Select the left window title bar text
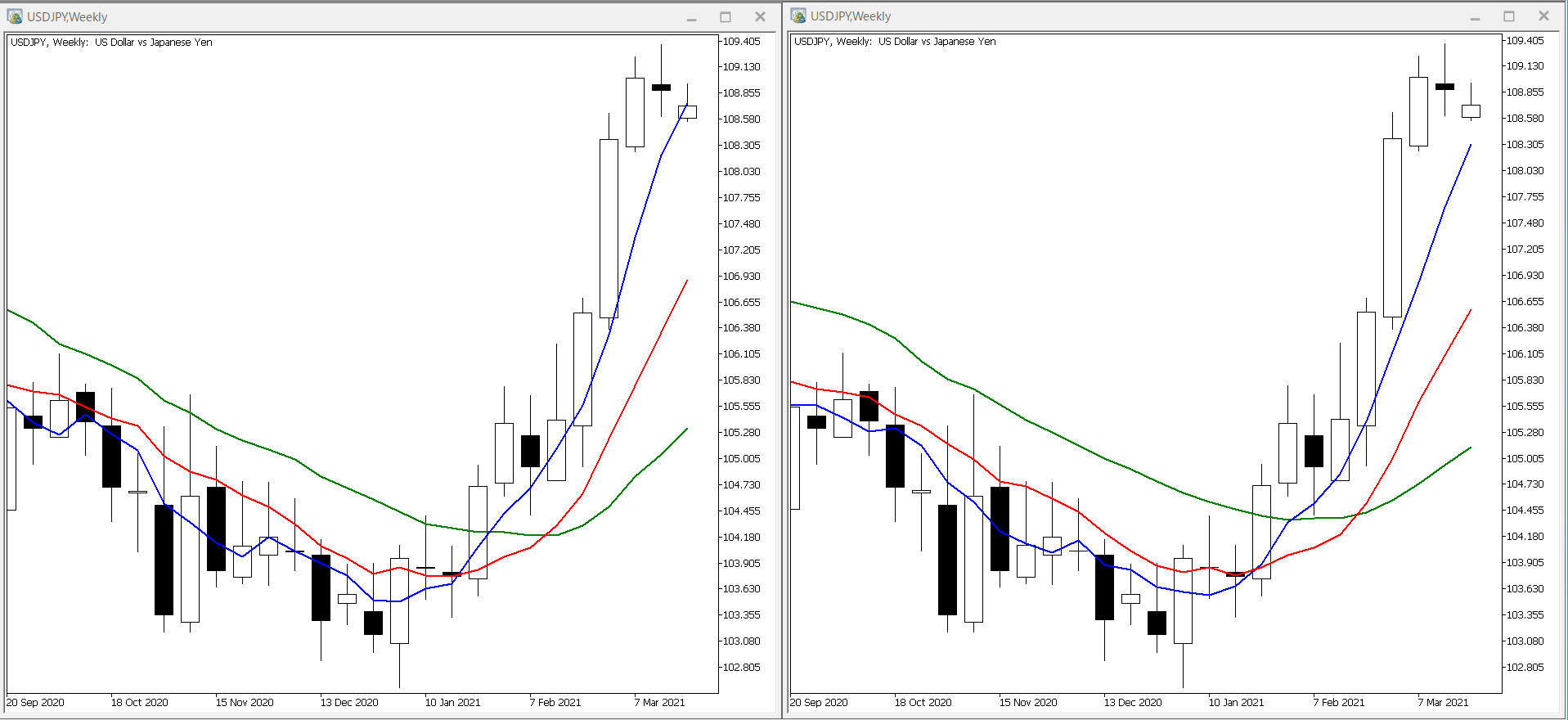This screenshot has height=720, width=1568. [x=67, y=17]
